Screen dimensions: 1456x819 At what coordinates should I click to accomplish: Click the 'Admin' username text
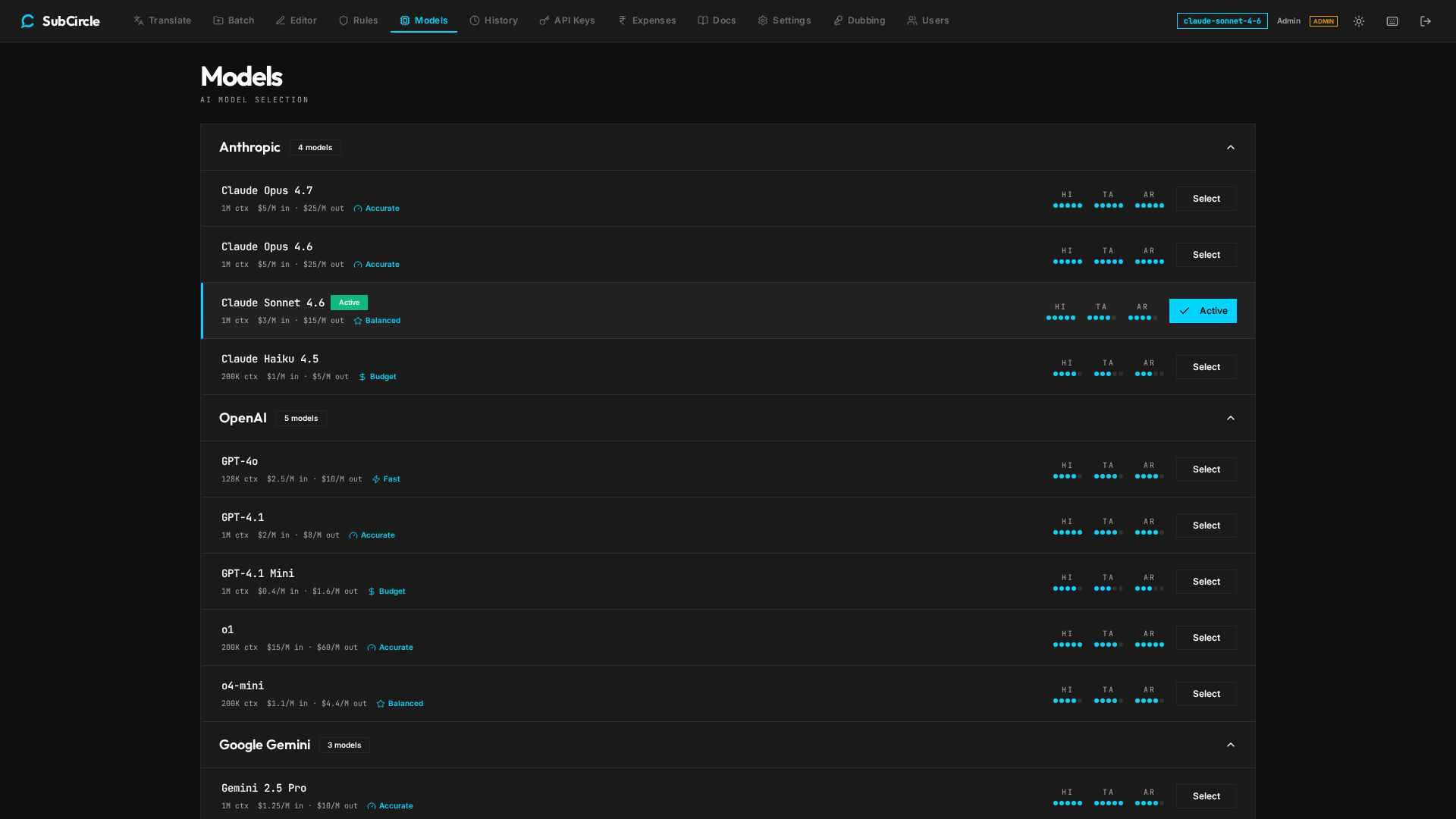pos(1288,21)
